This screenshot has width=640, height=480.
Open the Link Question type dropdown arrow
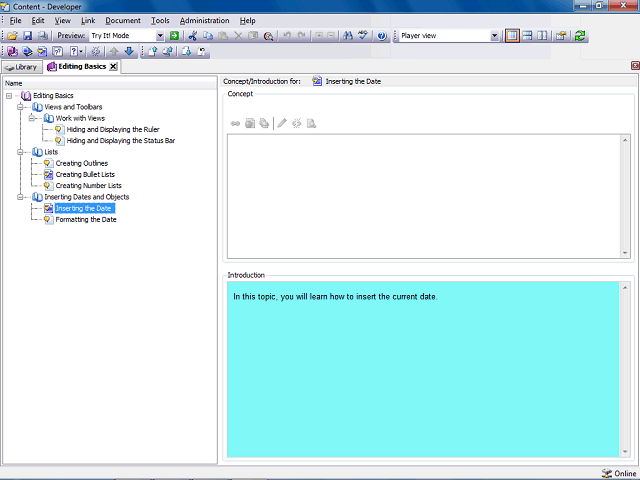(x=80, y=51)
